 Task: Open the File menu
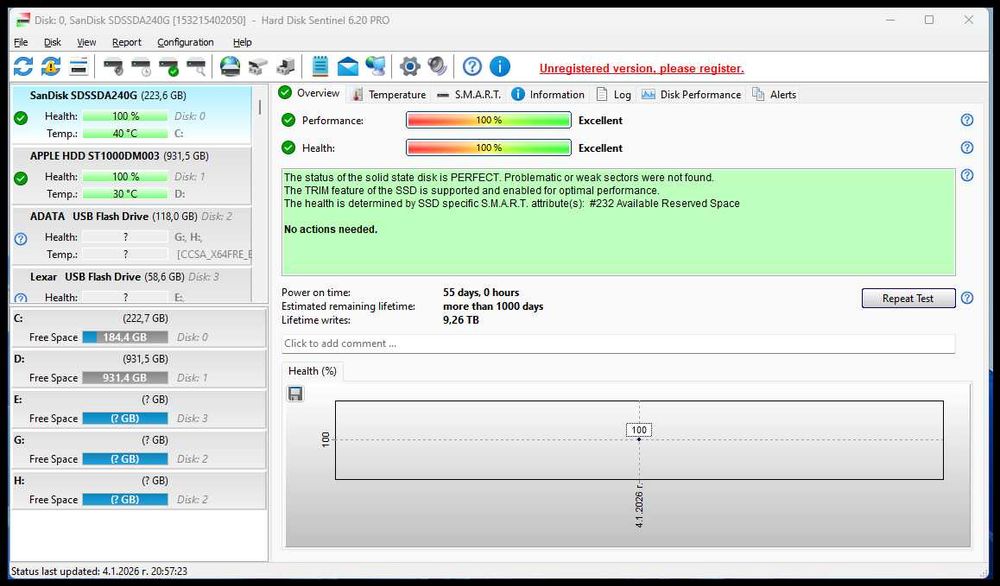click(21, 42)
